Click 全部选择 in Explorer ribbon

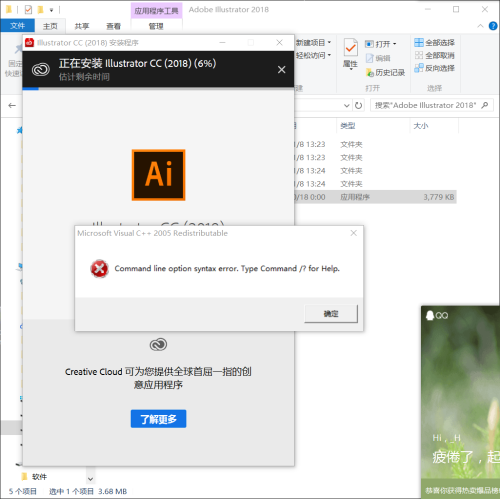[435, 43]
